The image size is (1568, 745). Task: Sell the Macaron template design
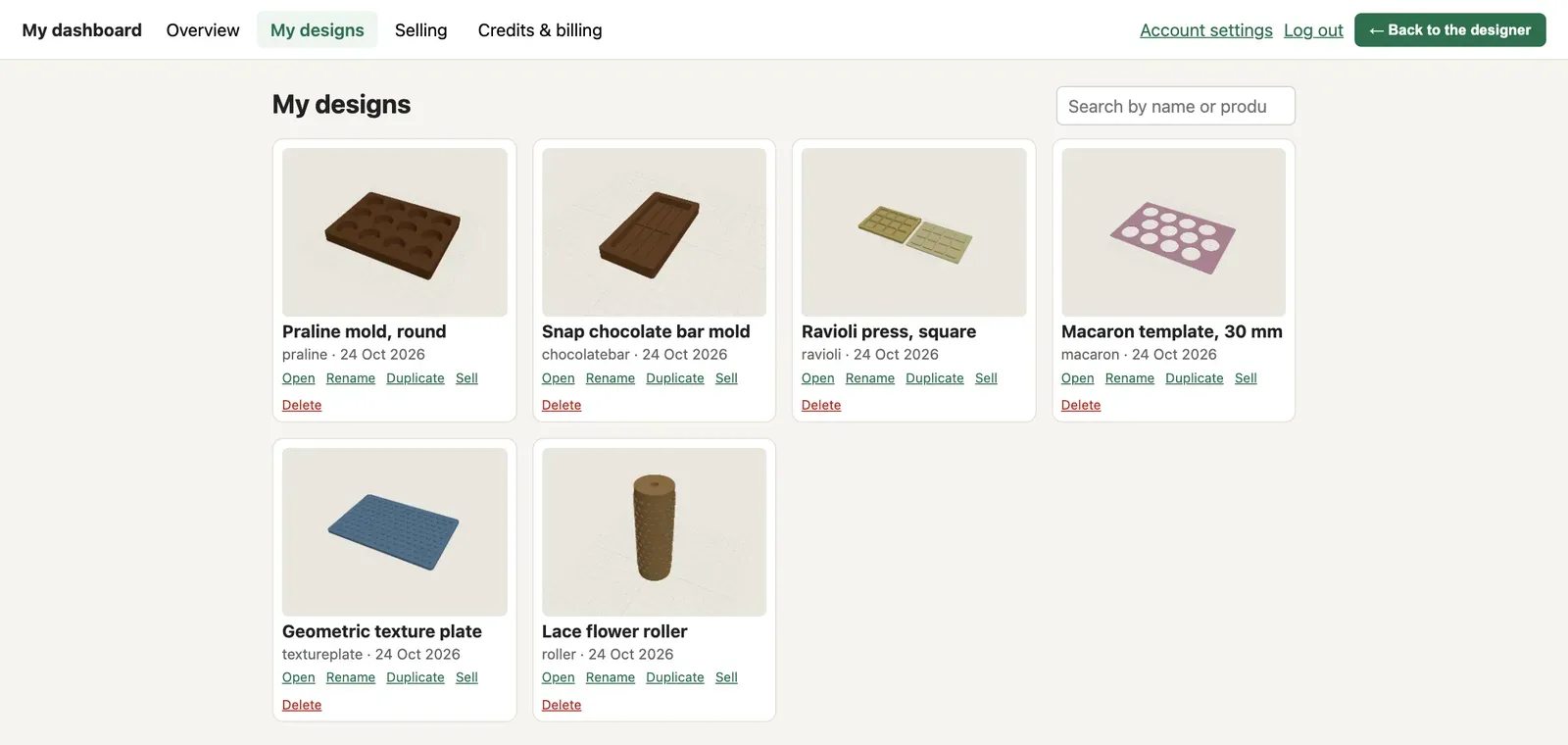(1246, 378)
